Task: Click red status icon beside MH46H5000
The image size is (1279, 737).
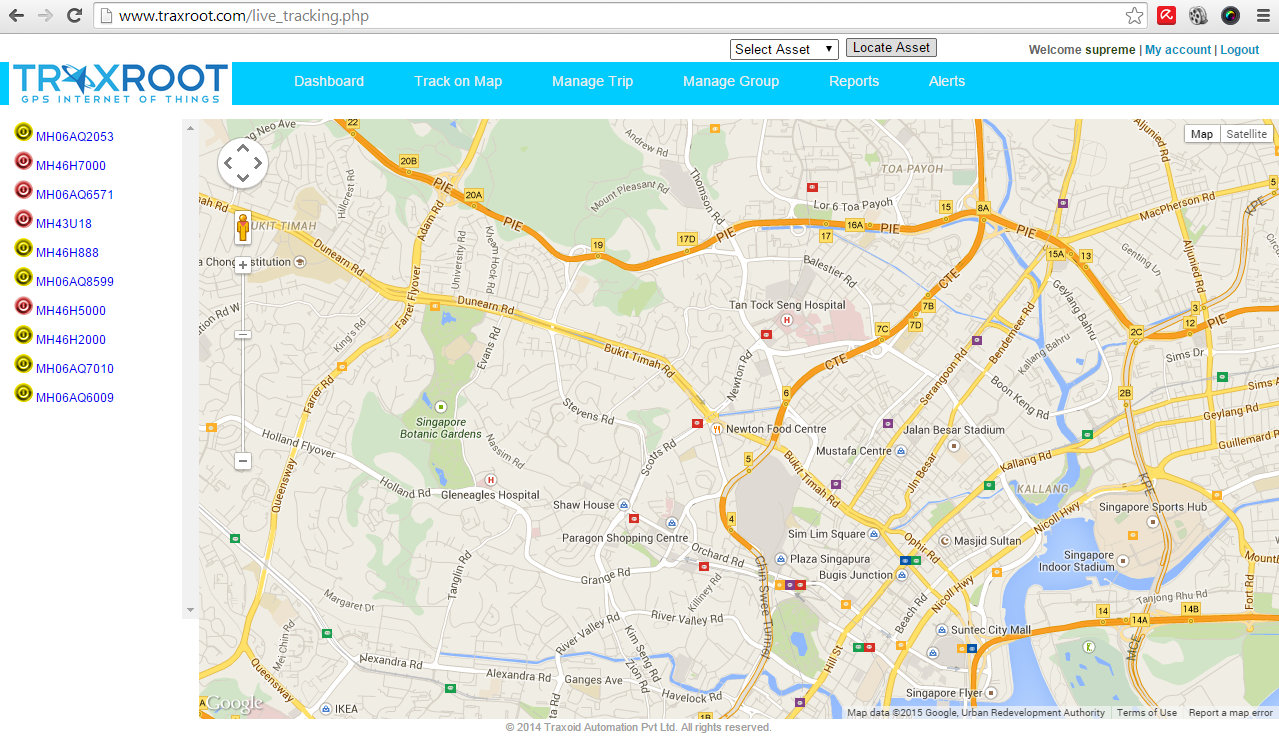Action: 23,305
